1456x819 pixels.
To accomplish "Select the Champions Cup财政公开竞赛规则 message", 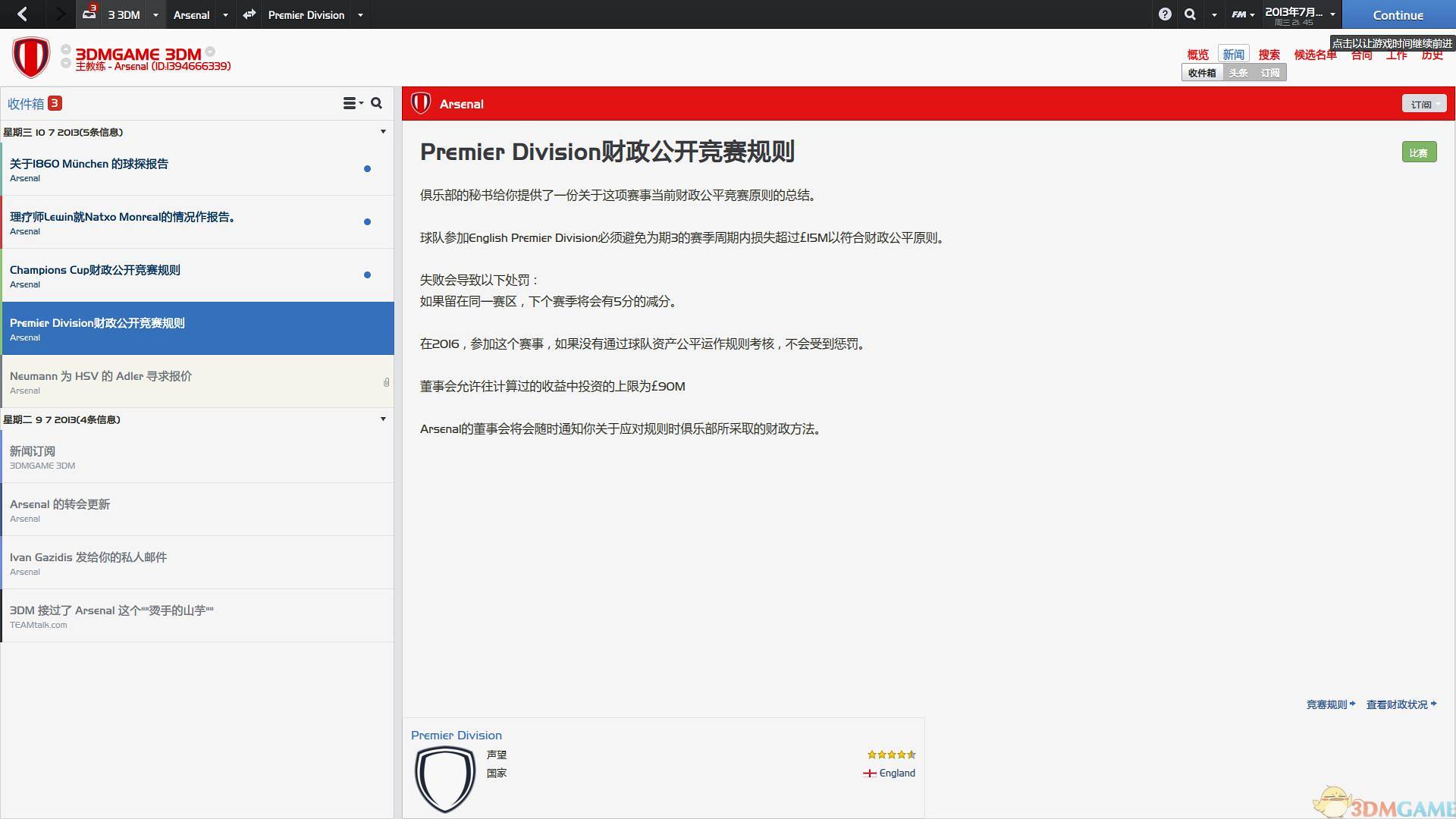I will pos(152,275).
